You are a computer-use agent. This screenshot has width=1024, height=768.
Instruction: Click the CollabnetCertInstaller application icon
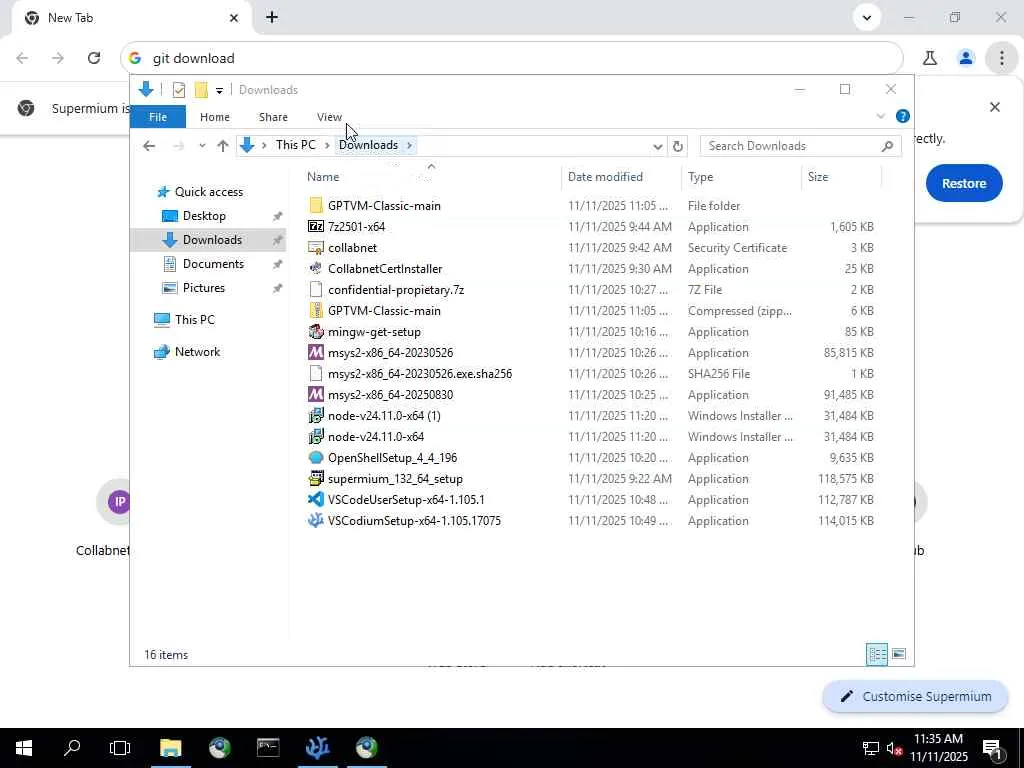[x=315, y=268]
